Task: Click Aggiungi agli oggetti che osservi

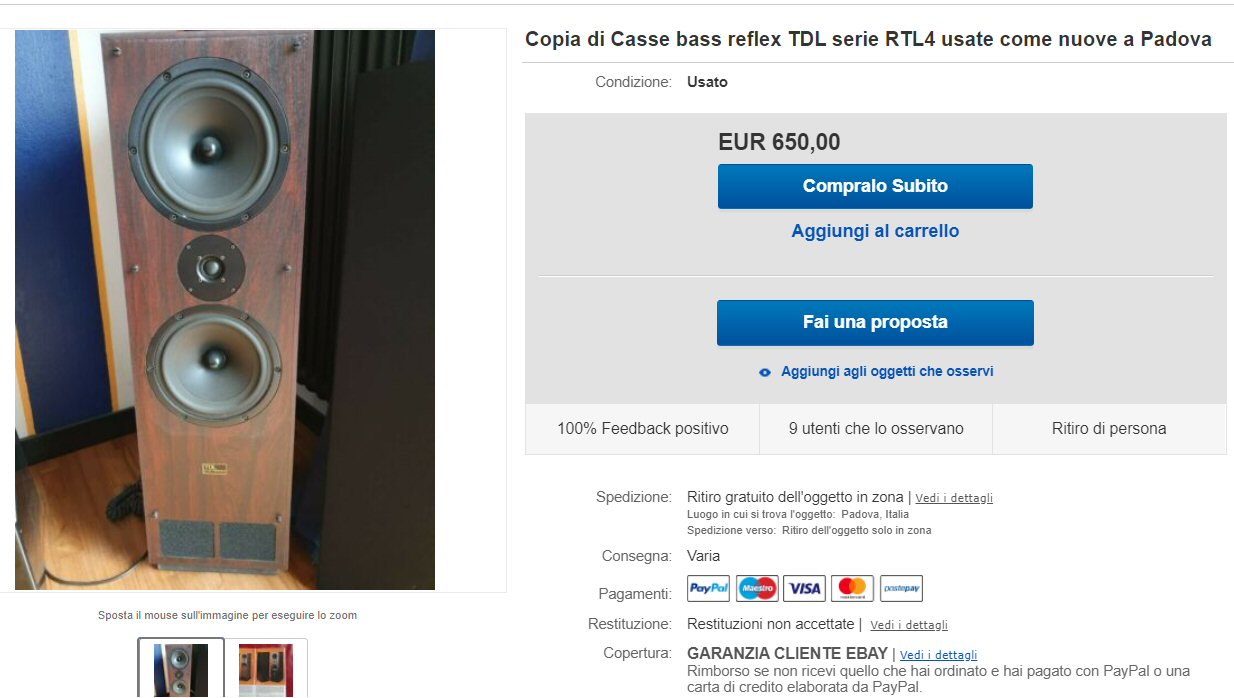Action: point(887,371)
